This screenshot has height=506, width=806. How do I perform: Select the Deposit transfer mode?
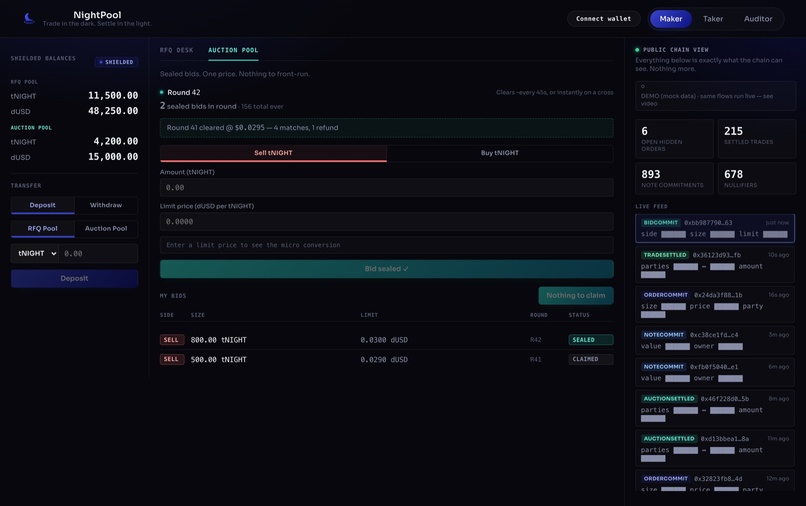[x=43, y=205]
